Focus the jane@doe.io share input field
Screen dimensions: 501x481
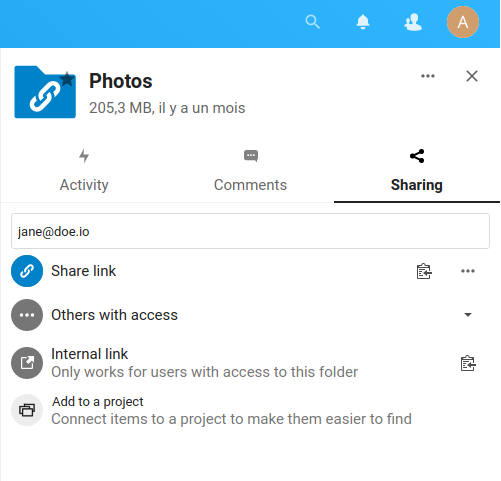click(250, 231)
